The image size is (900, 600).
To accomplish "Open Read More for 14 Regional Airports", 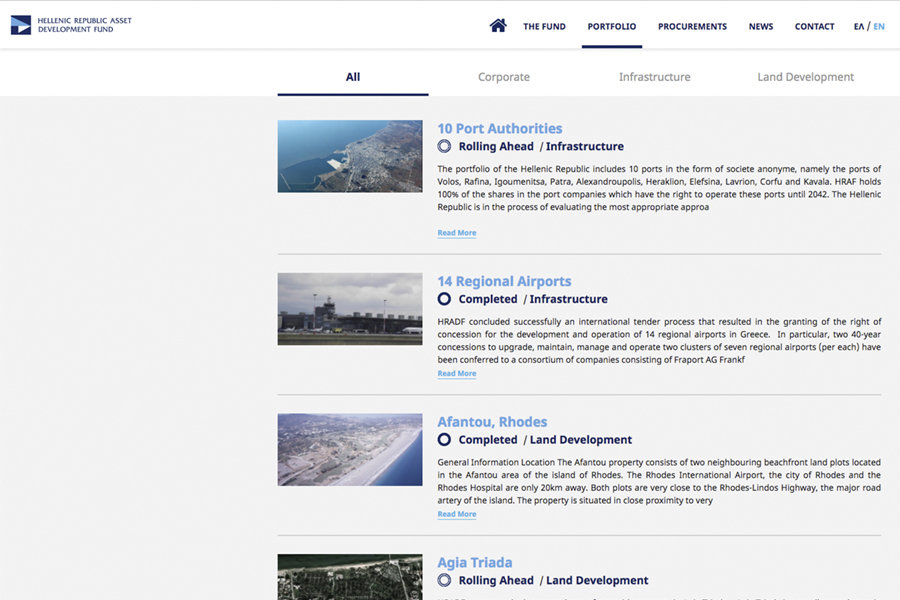I will tap(456, 374).
